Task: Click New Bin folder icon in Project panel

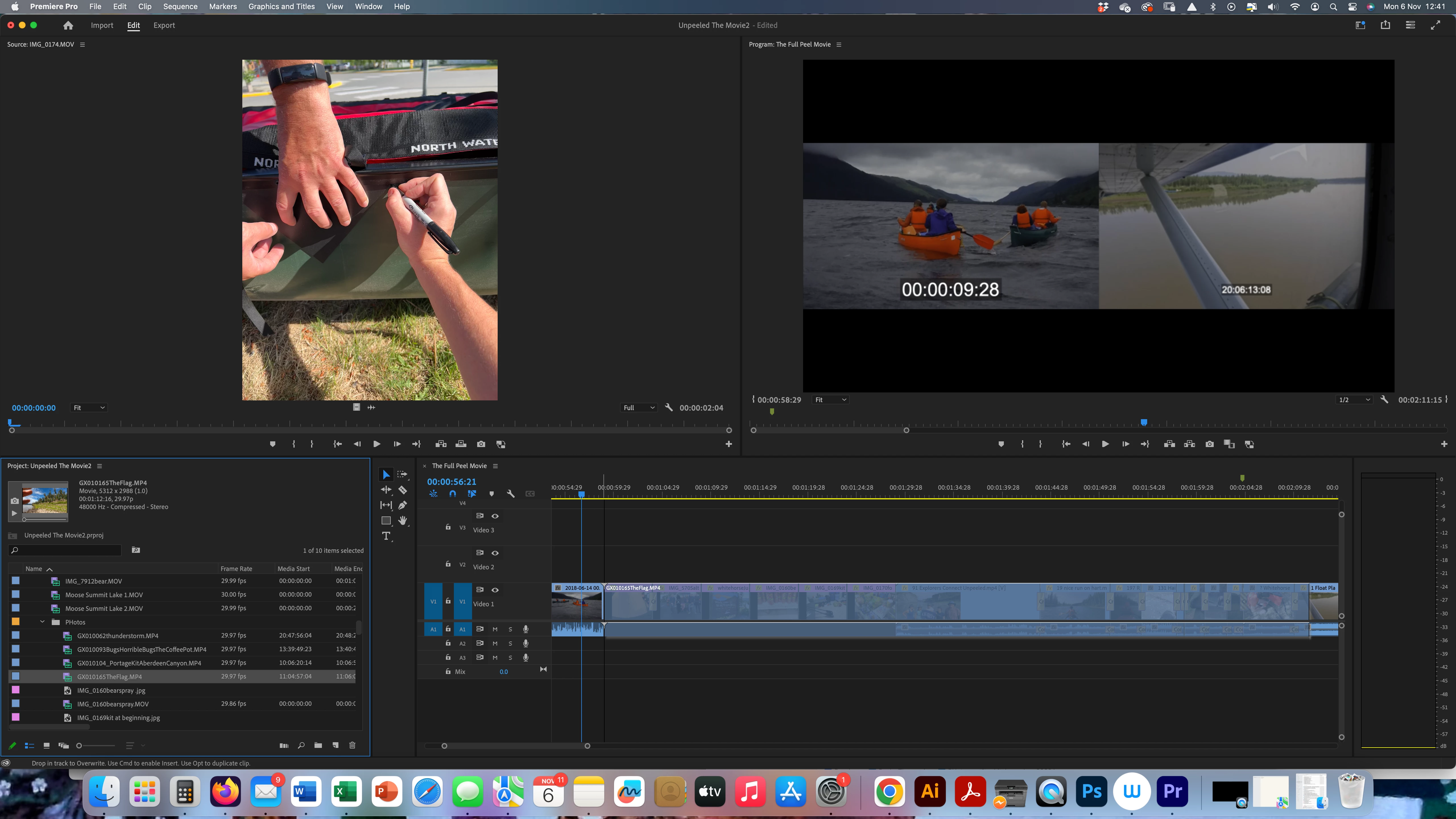Action: point(318,745)
